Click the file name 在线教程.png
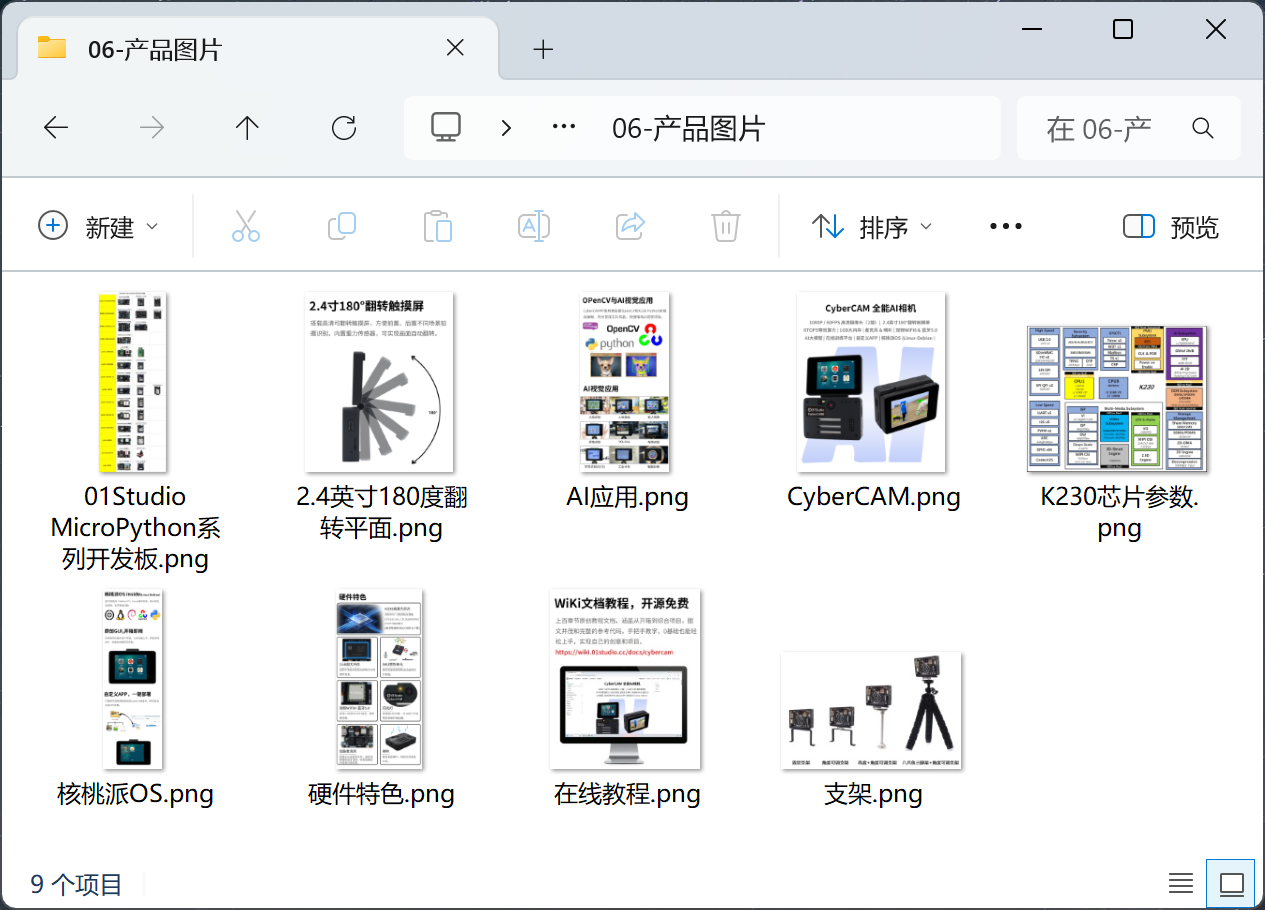This screenshot has width=1265, height=910. click(627, 795)
